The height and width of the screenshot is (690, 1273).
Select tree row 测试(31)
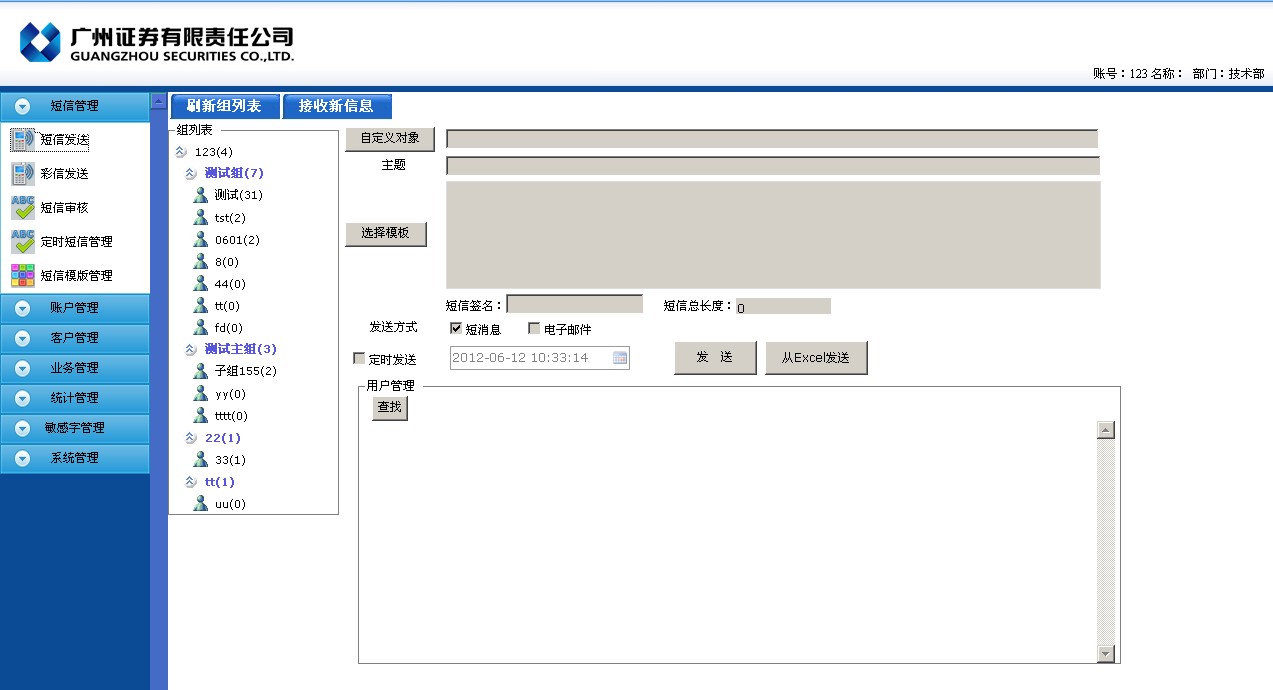point(239,195)
